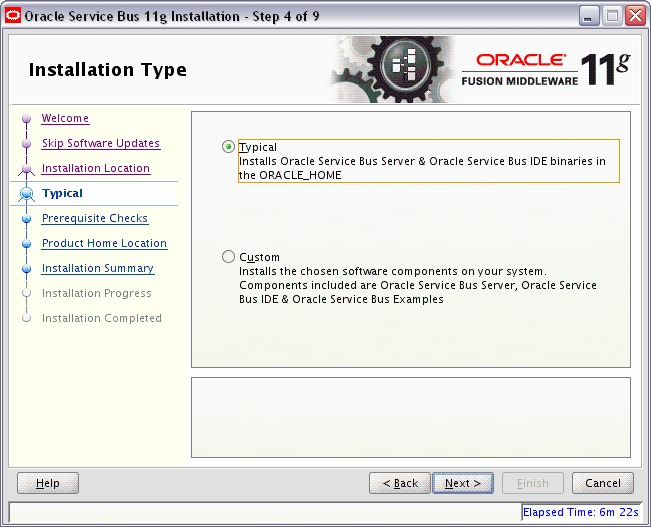The image size is (651, 527).
Task: Go to the Welcome step link
Action: [x=65, y=118]
